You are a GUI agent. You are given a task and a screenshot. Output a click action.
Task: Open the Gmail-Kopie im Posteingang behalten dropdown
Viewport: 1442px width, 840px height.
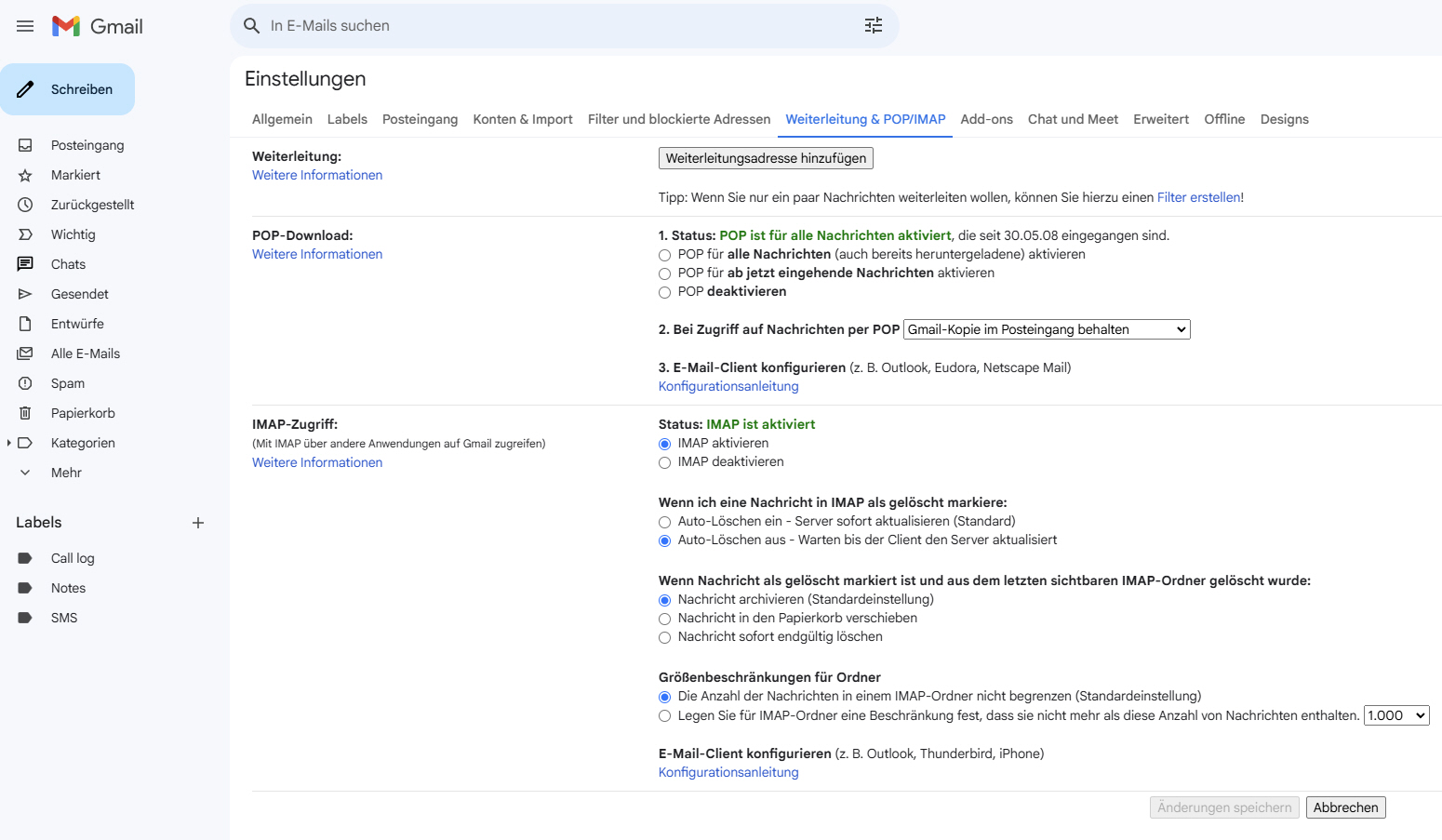1047,329
